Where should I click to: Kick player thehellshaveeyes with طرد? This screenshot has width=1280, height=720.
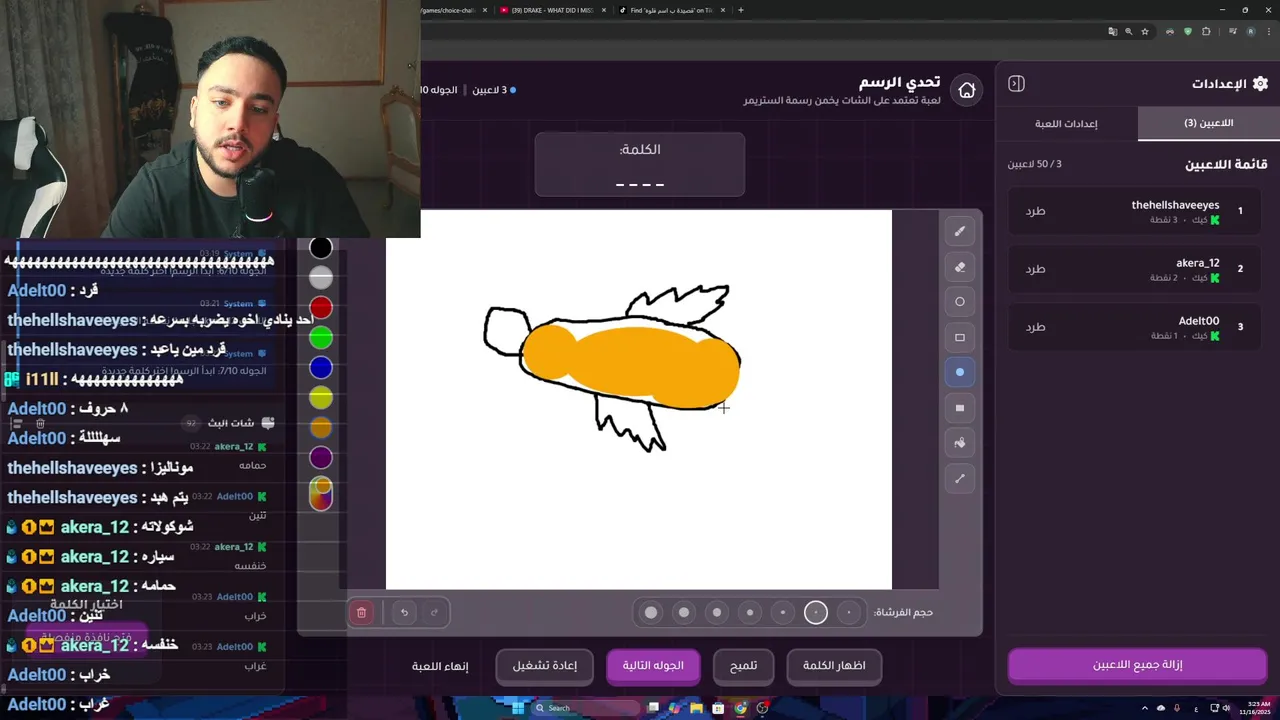click(1035, 211)
